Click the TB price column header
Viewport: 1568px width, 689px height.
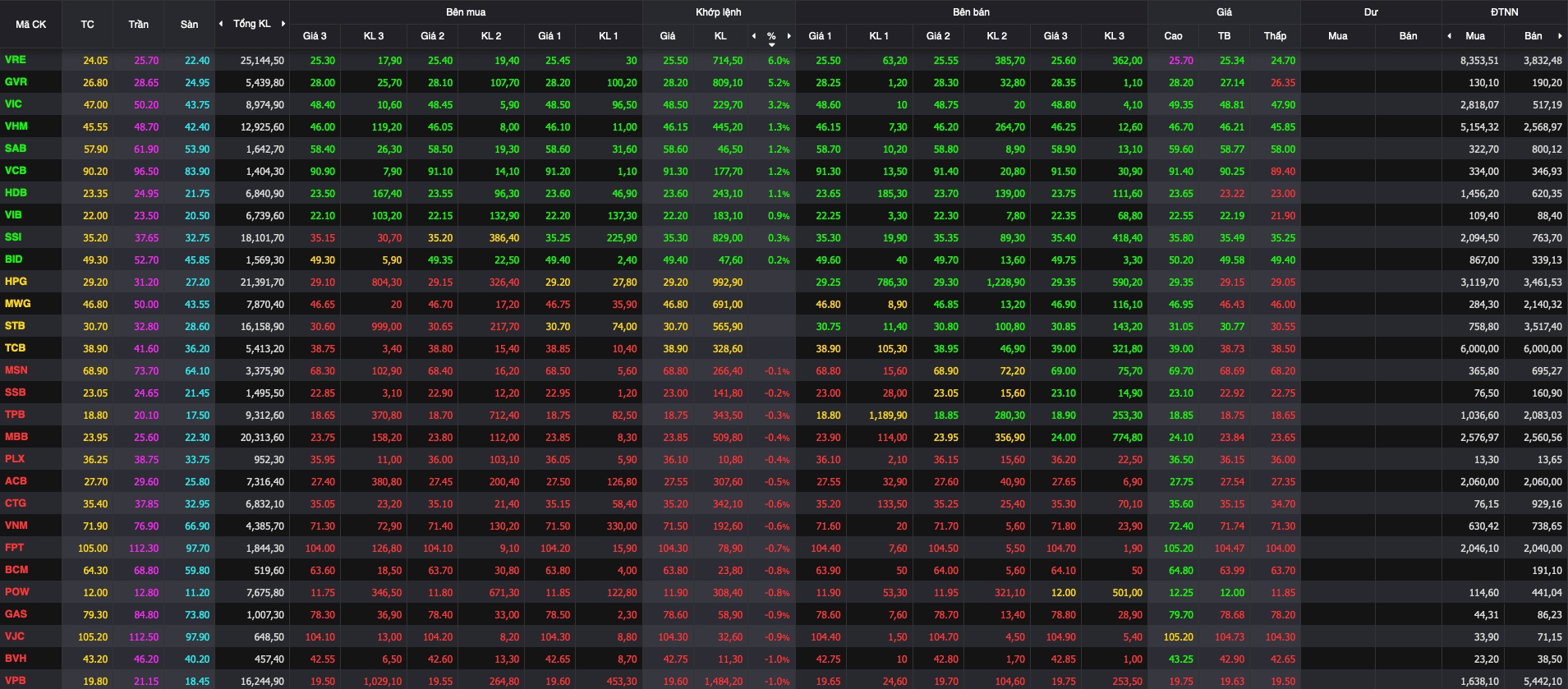[1224, 36]
